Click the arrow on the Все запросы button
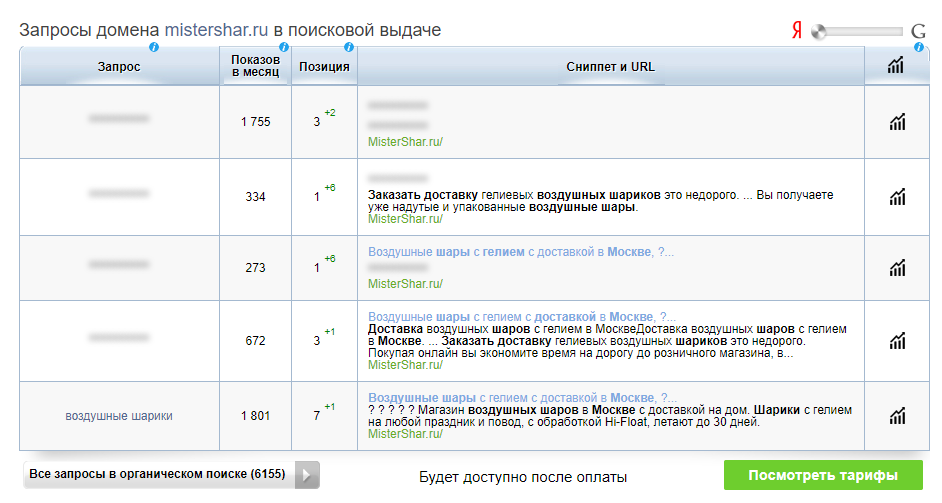The height and width of the screenshot is (503, 942). (307, 475)
